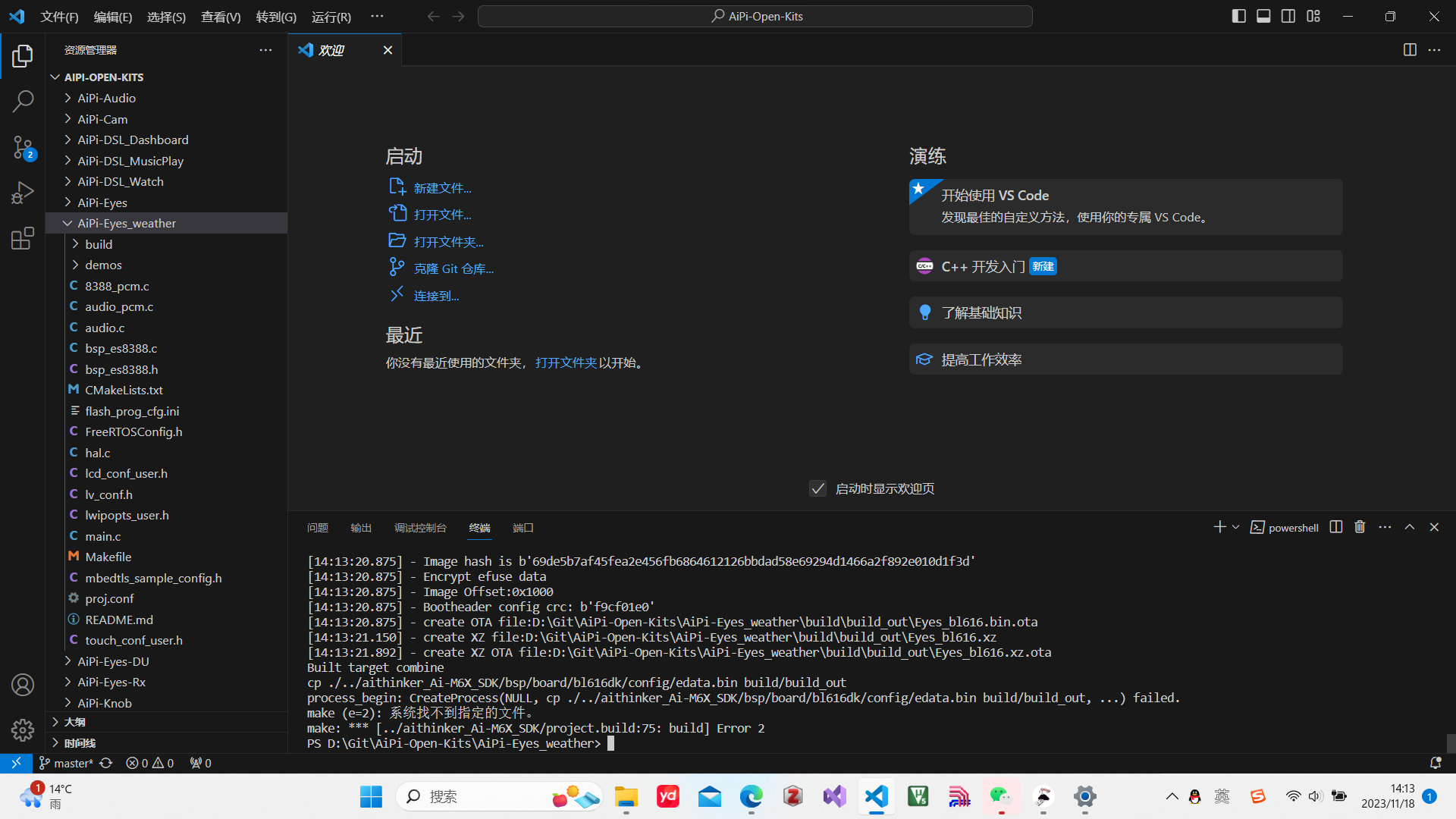Toggle secondary side bar layout icon
The image size is (1456, 819).
(x=1288, y=16)
